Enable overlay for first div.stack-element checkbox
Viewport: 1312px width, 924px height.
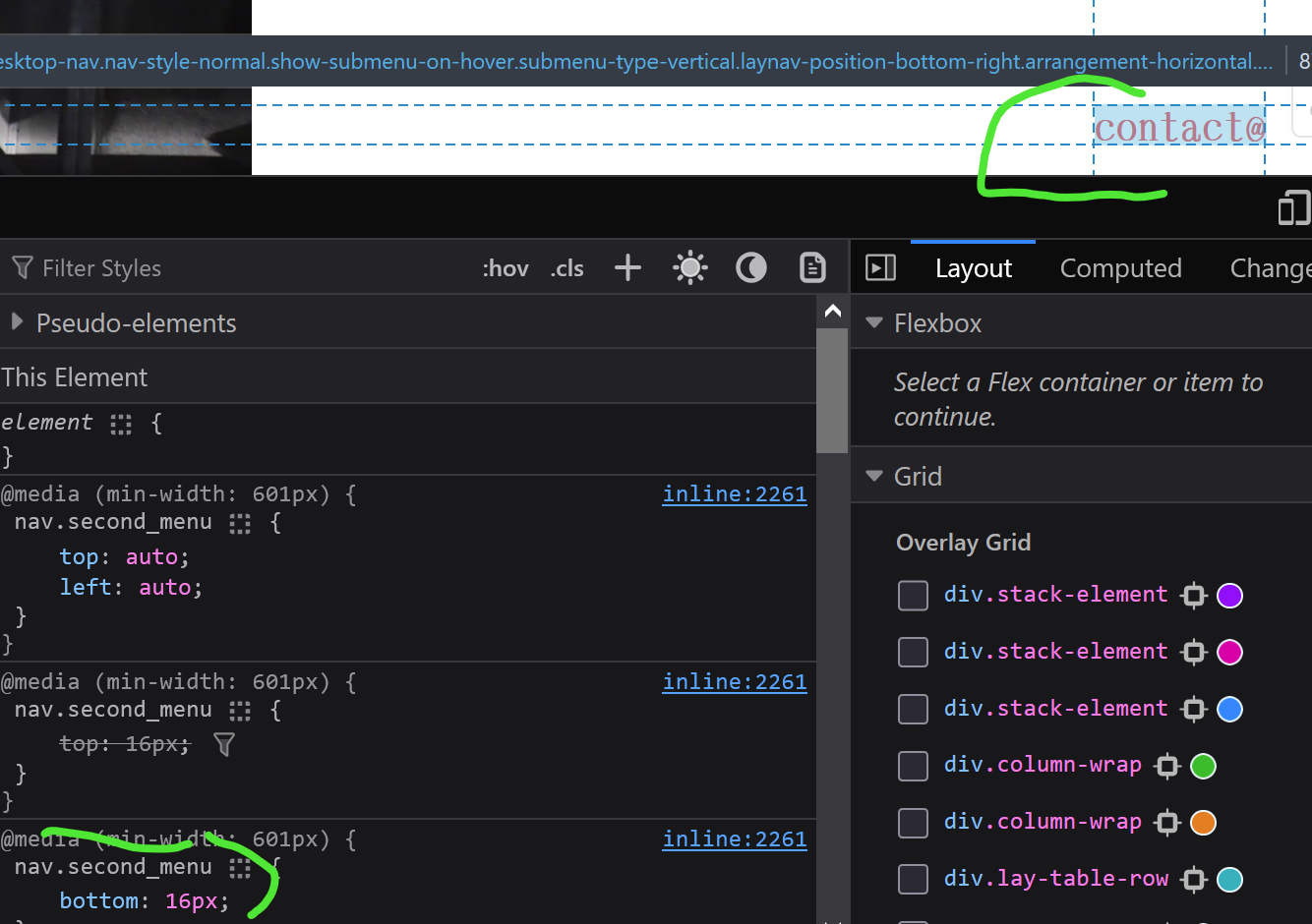click(913, 595)
